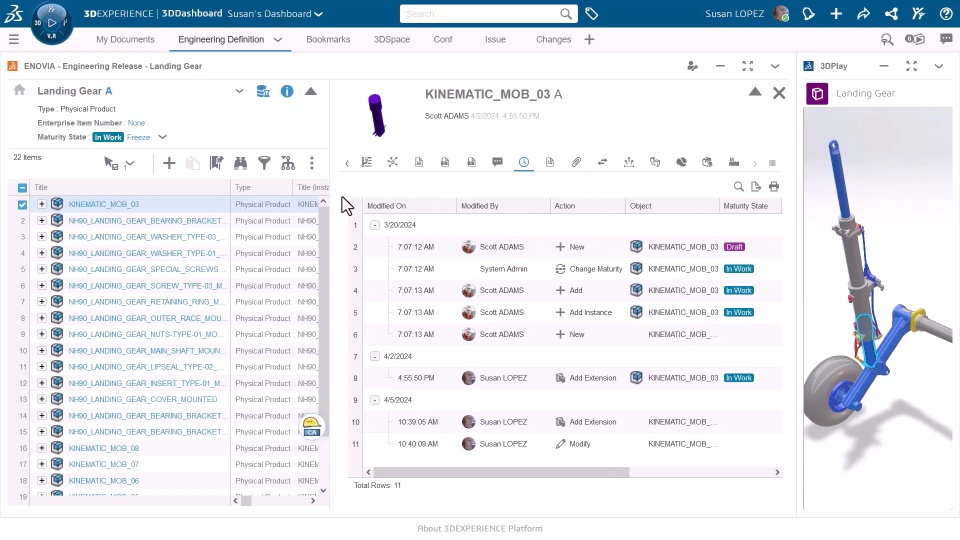Click the 3DPlay cube icon

pyautogui.click(x=817, y=94)
